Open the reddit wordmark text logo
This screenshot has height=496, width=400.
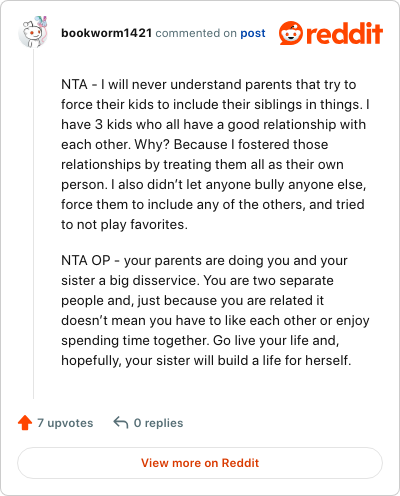tap(345, 33)
